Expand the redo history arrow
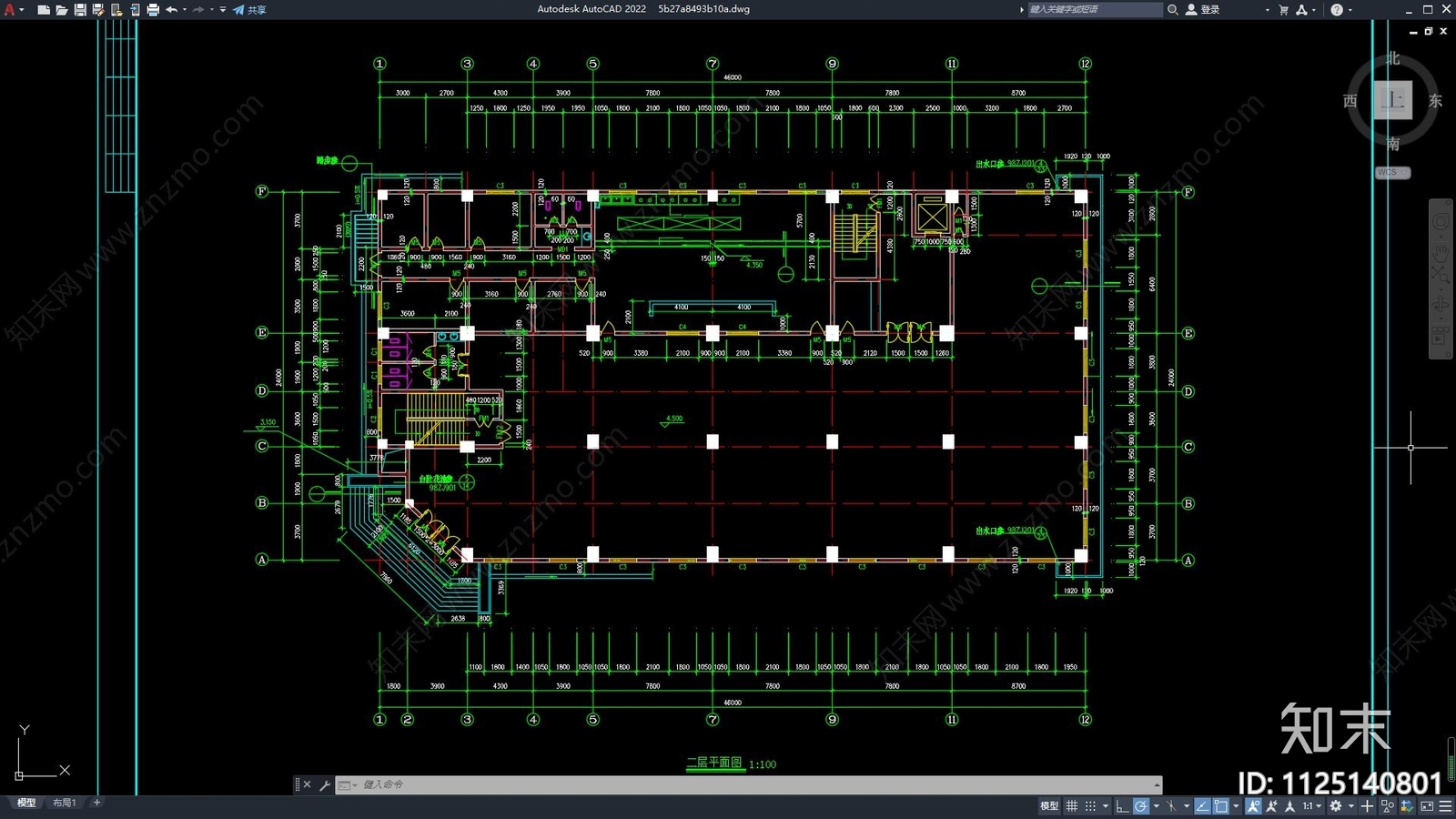The width and height of the screenshot is (1456, 819). coord(212,9)
